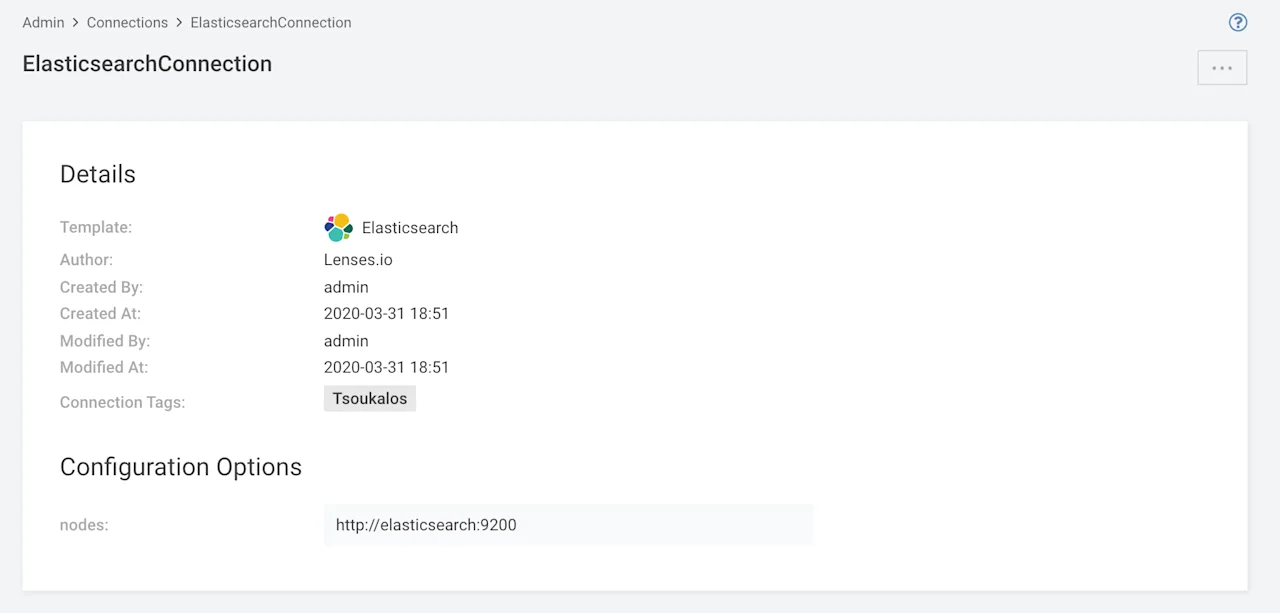Viewport: 1280px width, 613px height.
Task: Click the chevron after Admin breadcrumb
Action: coord(75,22)
